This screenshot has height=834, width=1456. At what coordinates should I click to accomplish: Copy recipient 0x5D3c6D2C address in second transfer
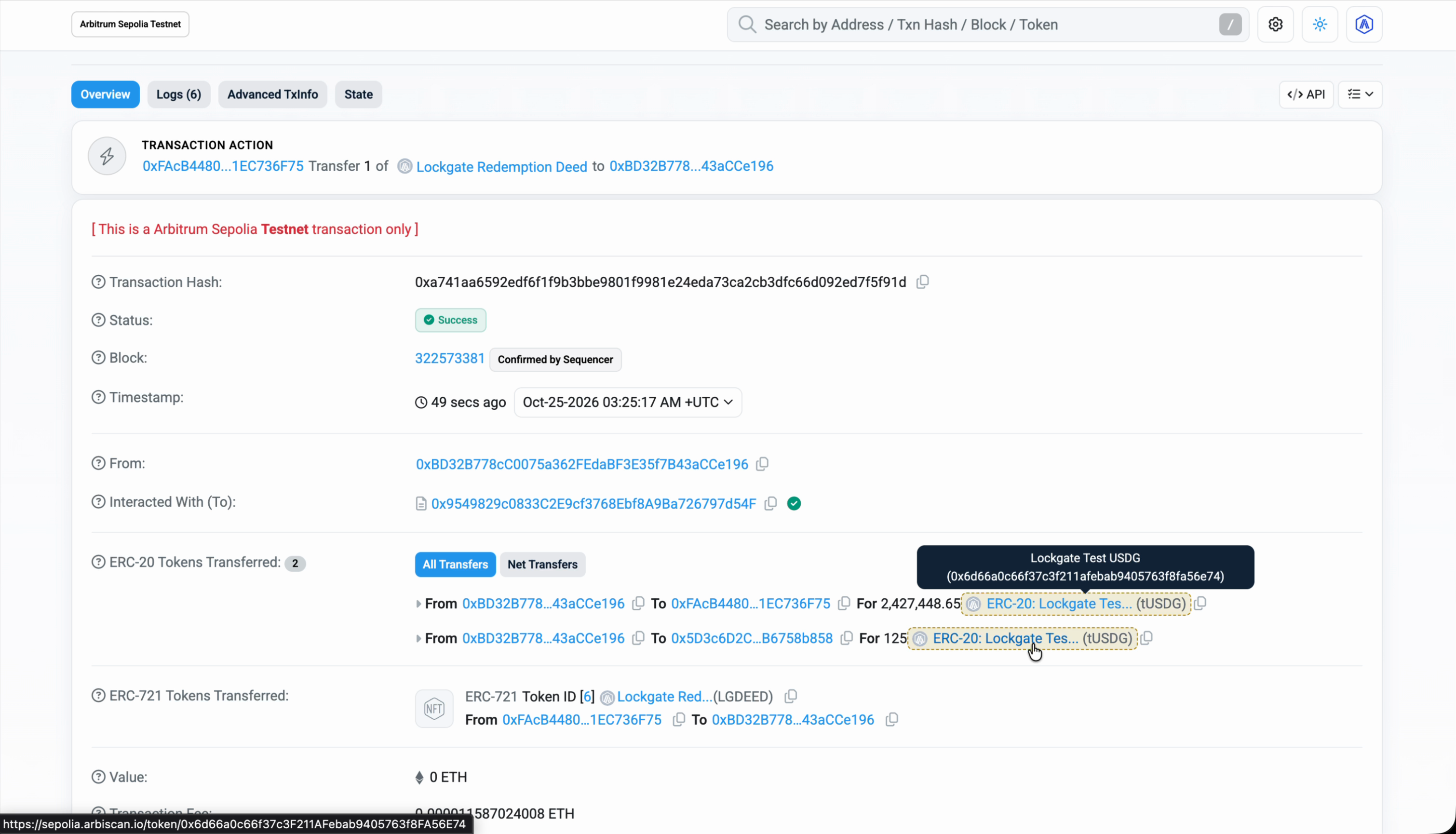(846, 638)
